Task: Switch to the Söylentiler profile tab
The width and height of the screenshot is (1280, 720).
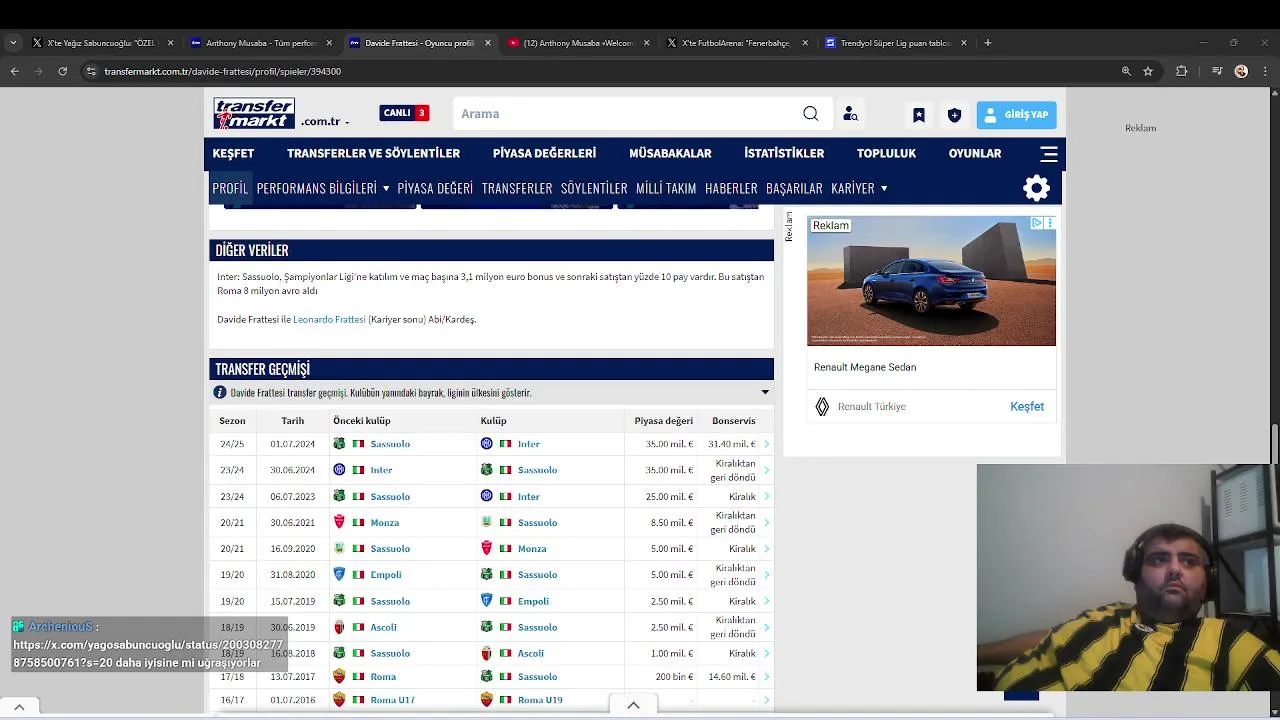Action: (594, 188)
